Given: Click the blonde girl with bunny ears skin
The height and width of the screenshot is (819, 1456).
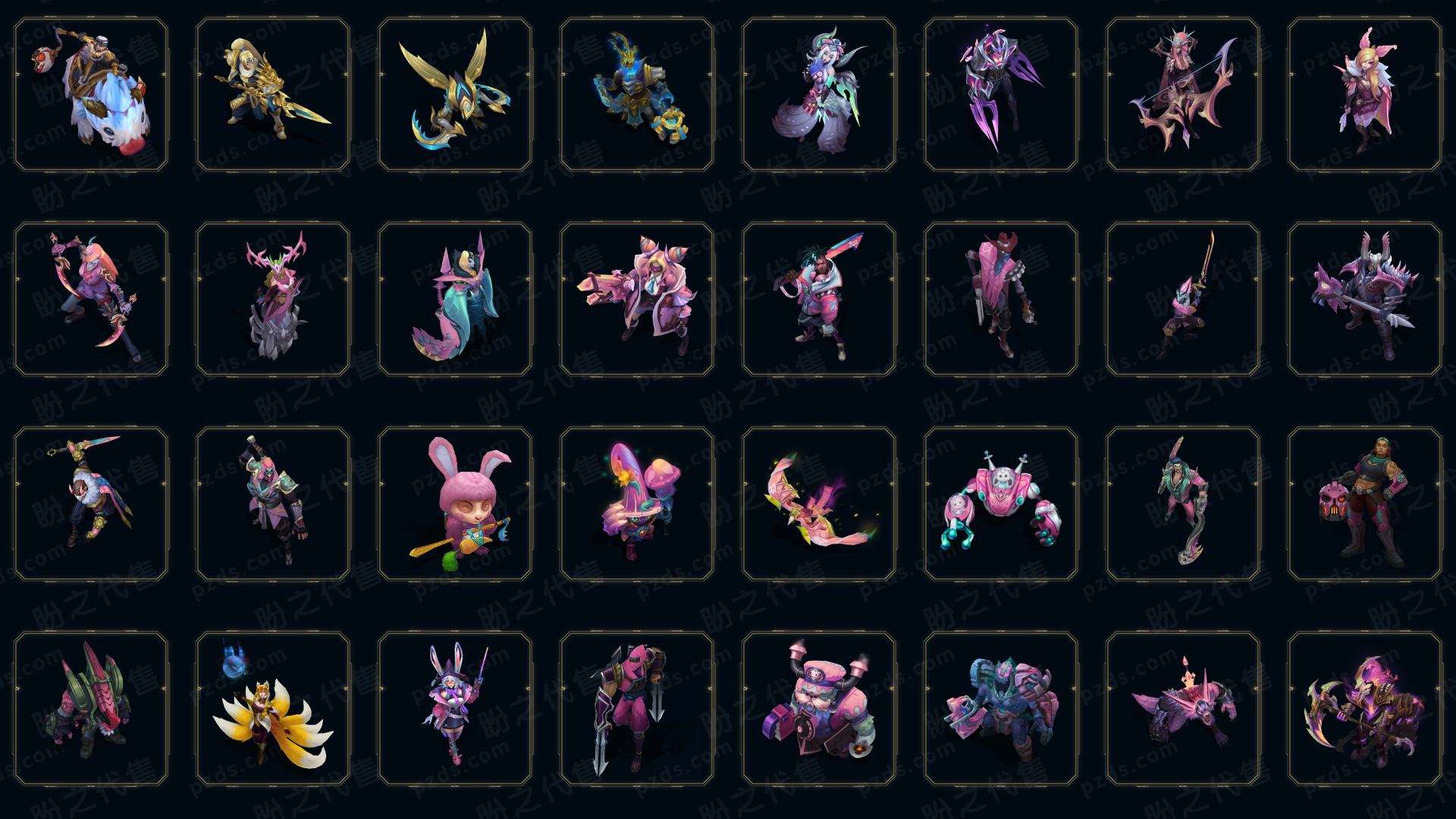Looking at the screenshot, I should (x=1365, y=95).
